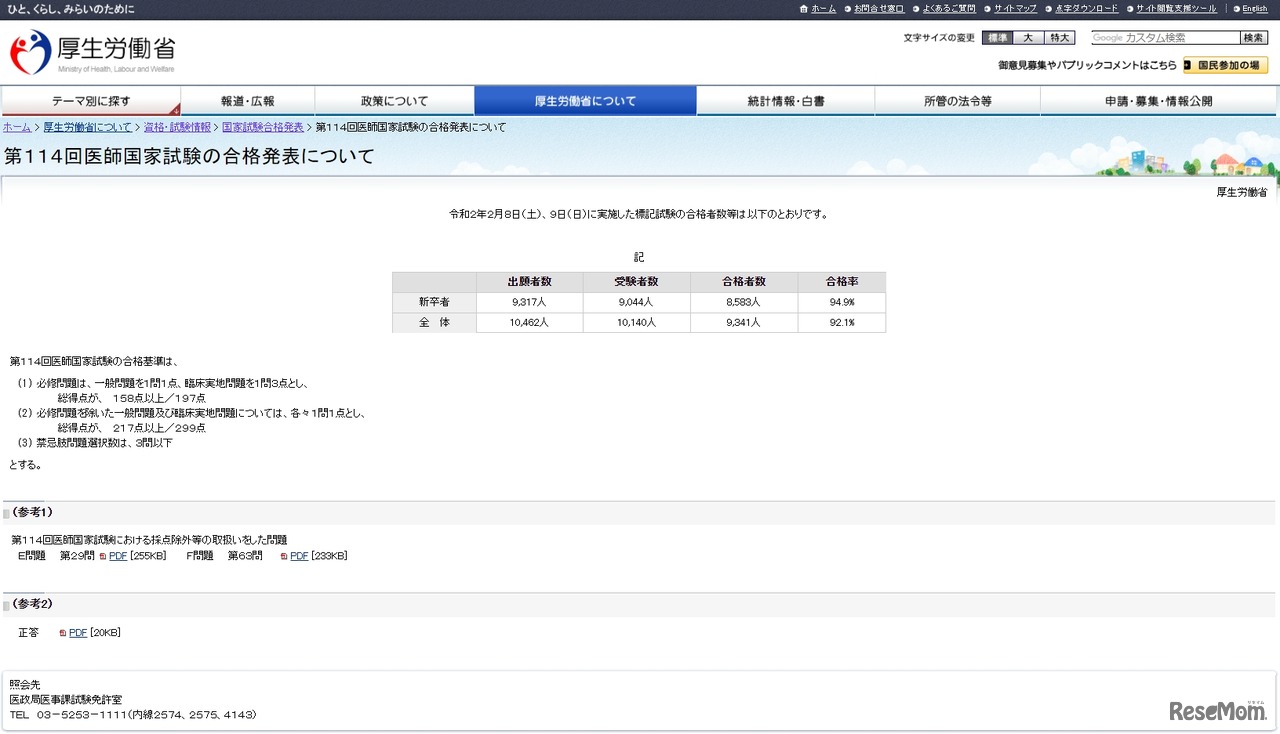Viewport: 1280px width, 734px height.
Task: Open the よくあるご質問 page
Action: [x=949, y=8]
